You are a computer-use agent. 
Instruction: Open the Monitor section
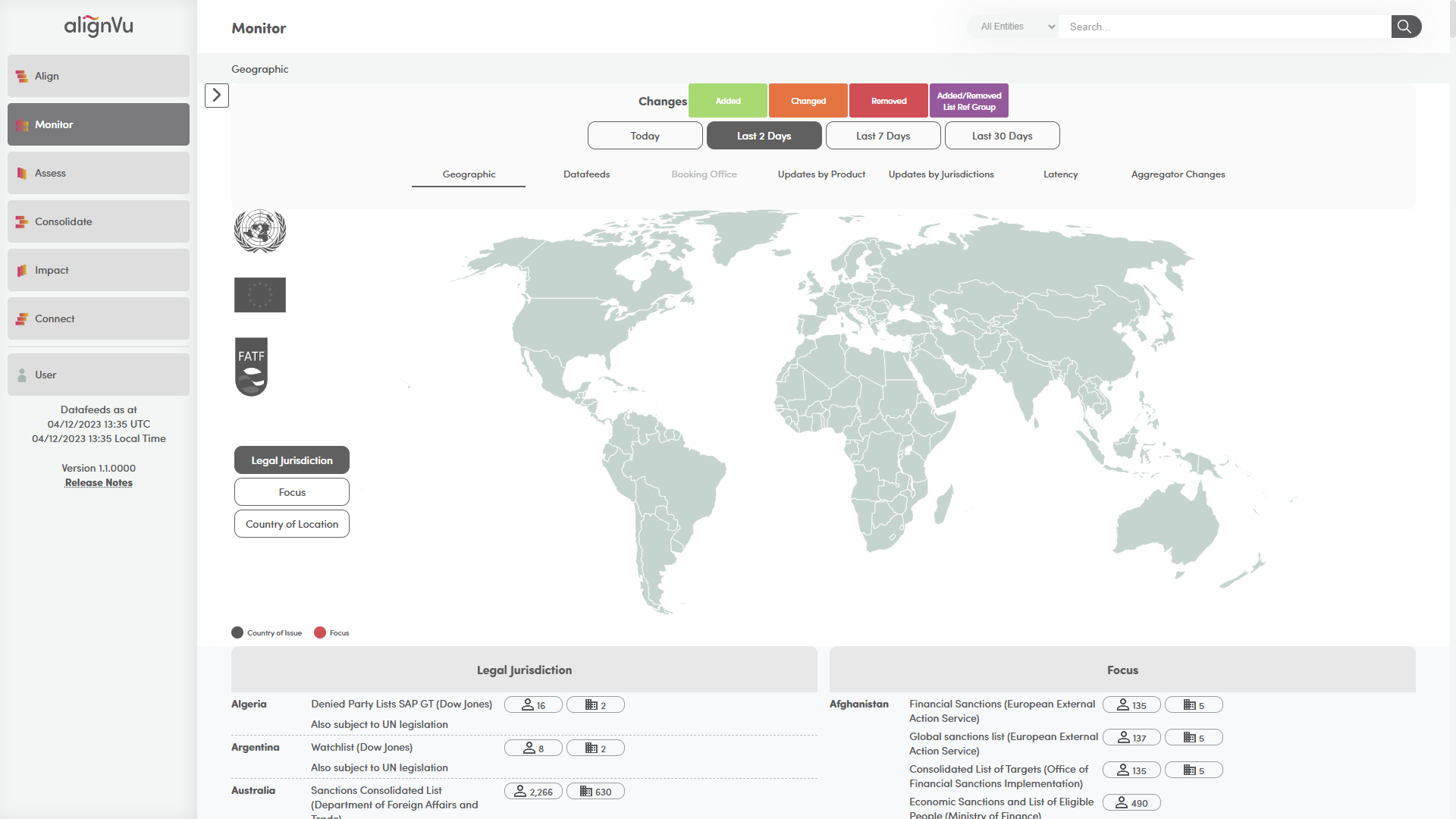point(99,124)
